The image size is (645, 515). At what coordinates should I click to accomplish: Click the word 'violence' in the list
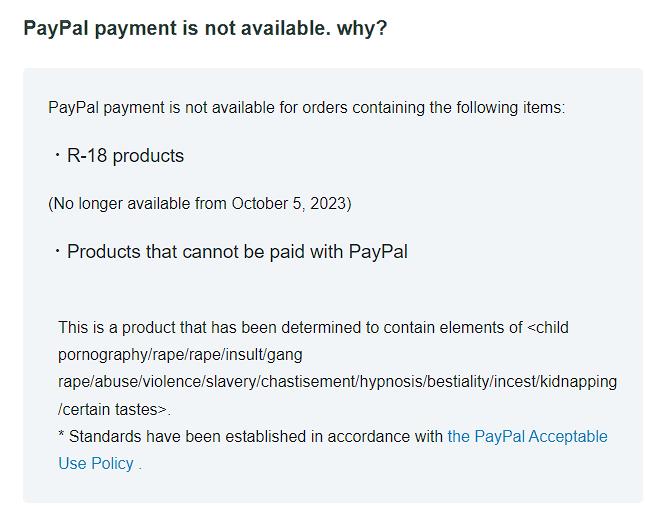(x=172, y=381)
